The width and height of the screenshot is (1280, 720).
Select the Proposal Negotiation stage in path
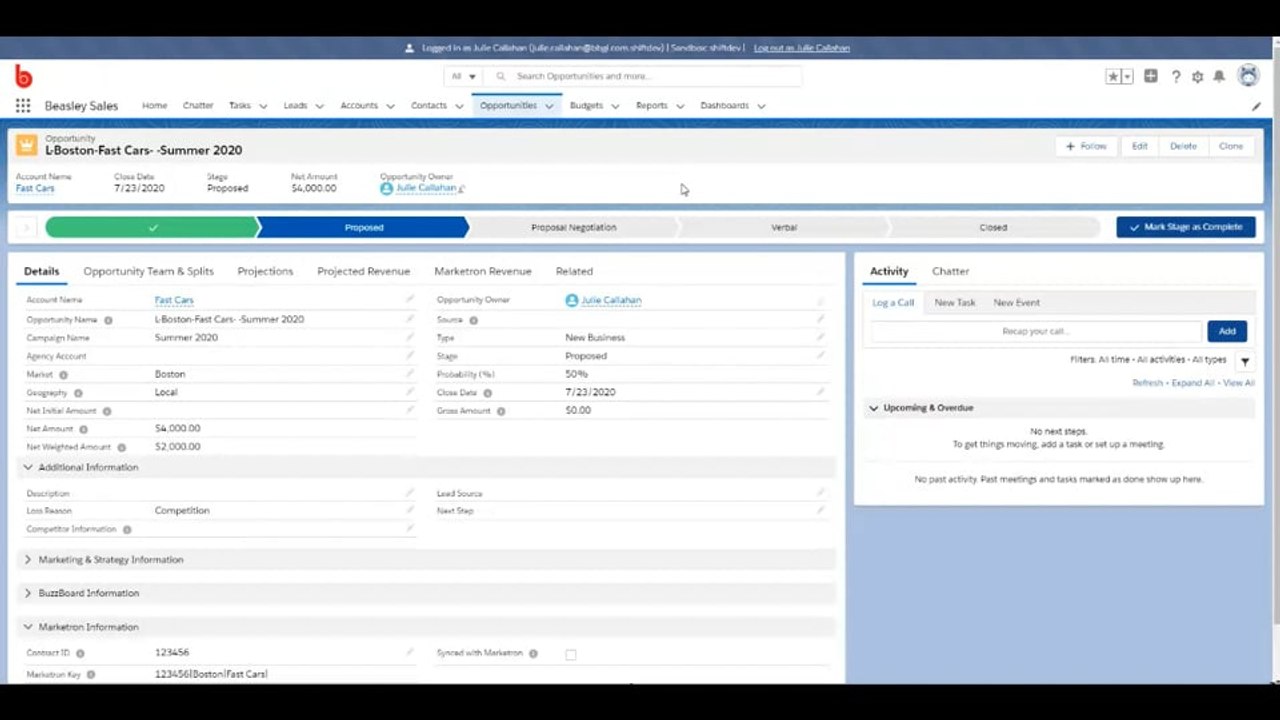coord(574,227)
